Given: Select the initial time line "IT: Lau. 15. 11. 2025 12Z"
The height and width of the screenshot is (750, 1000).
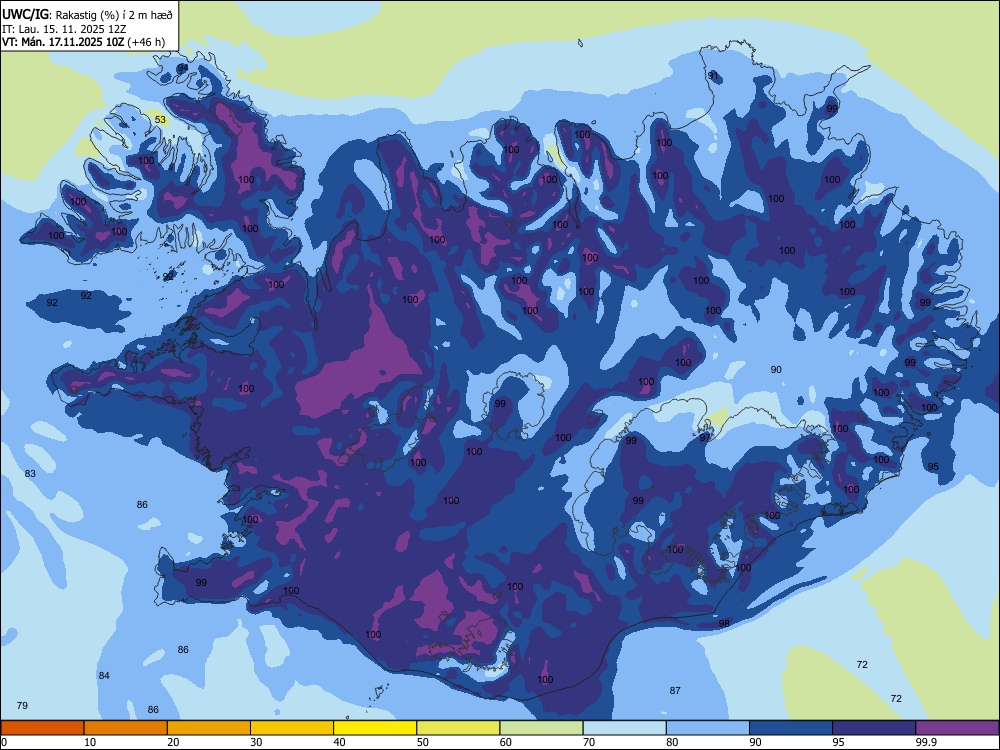Looking at the screenshot, I should pyautogui.click(x=64, y=29).
